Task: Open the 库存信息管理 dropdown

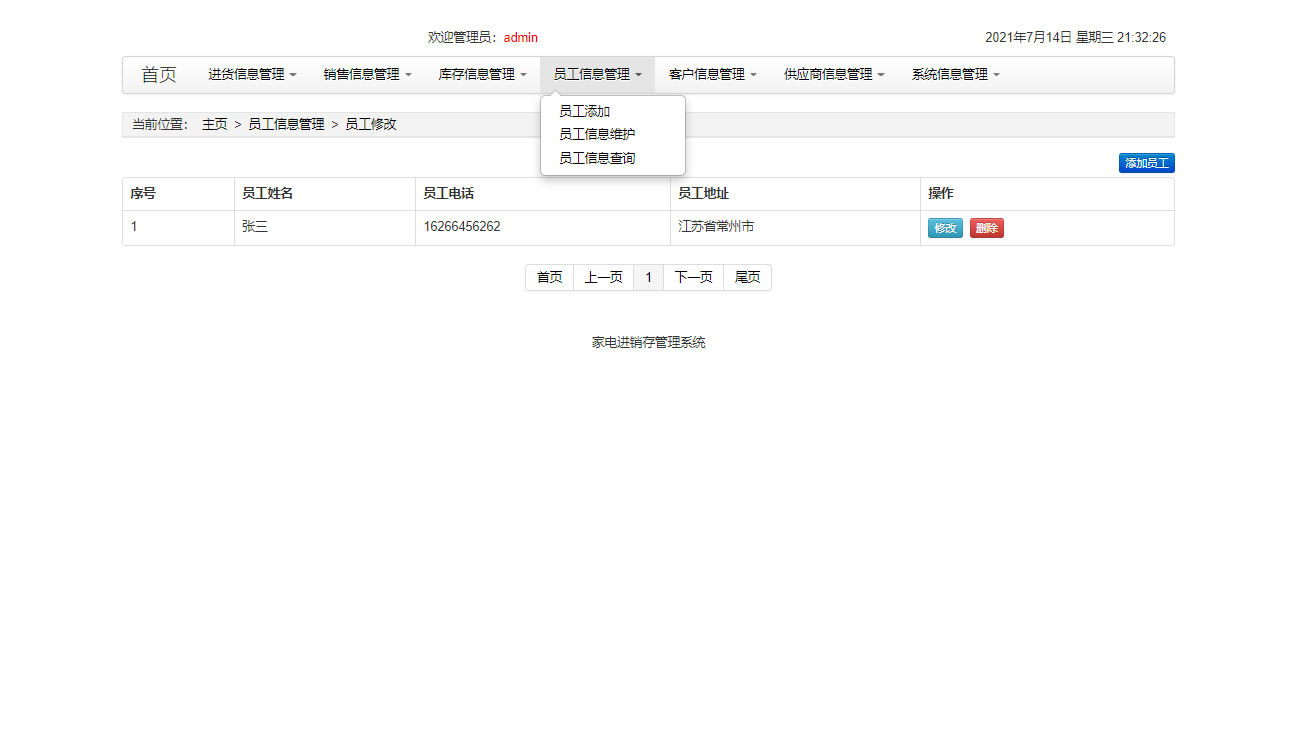Action: 482,74
